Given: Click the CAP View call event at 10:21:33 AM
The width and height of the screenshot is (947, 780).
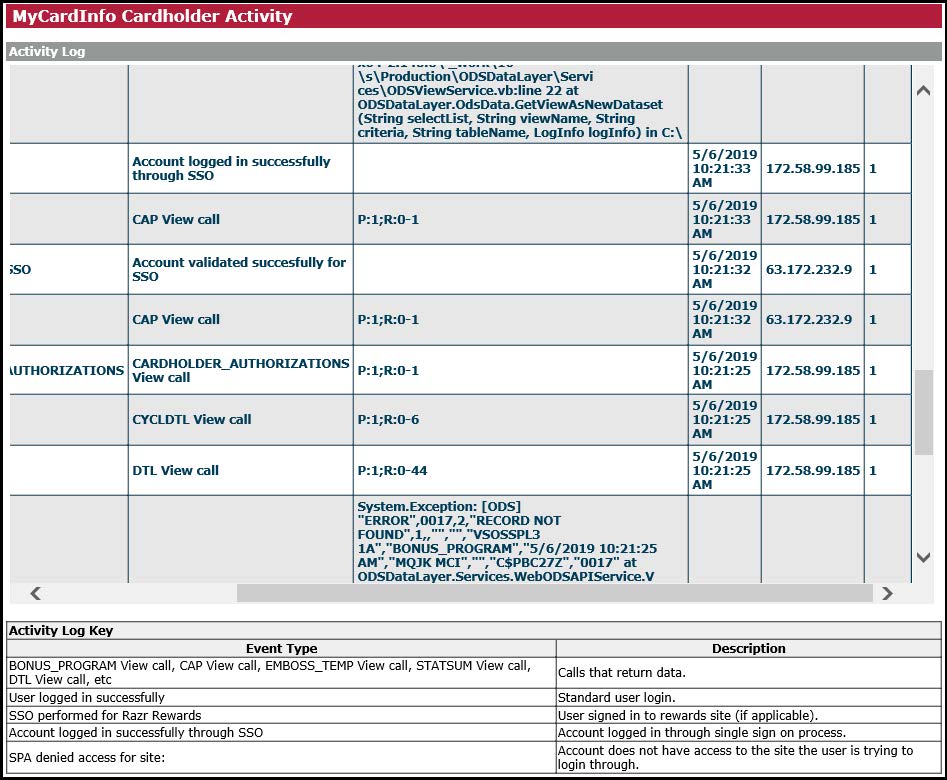Looking at the screenshot, I should pyautogui.click(x=176, y=219).
